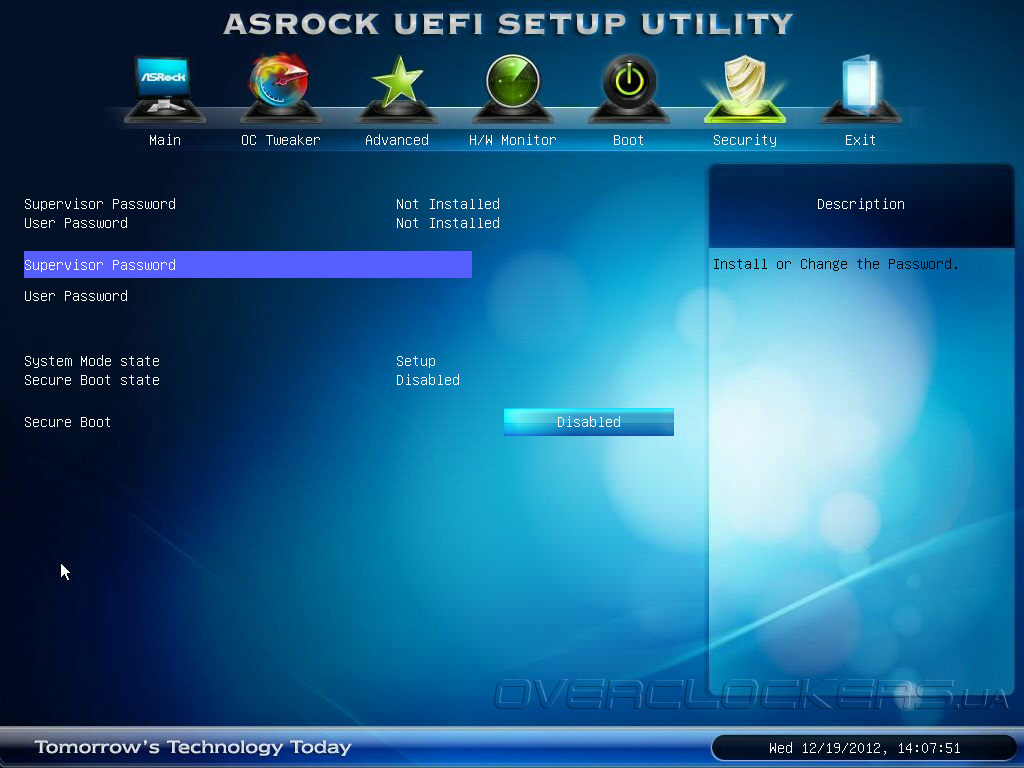The height and width of the screenshot is (768, 1024).
Task: Select the green star Advanced icon
Action: (x=397, y=89)
